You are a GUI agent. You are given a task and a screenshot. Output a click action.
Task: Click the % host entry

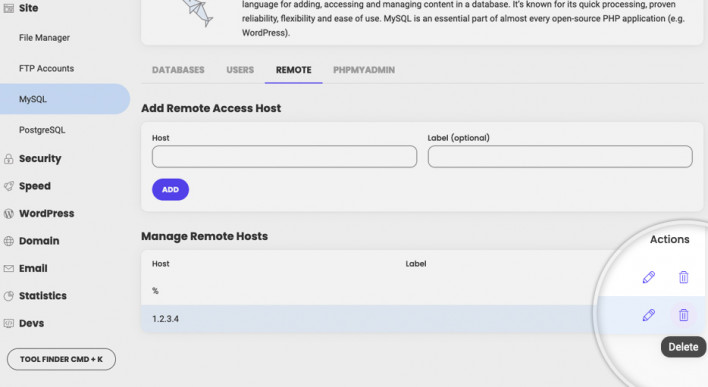(155, 291)
